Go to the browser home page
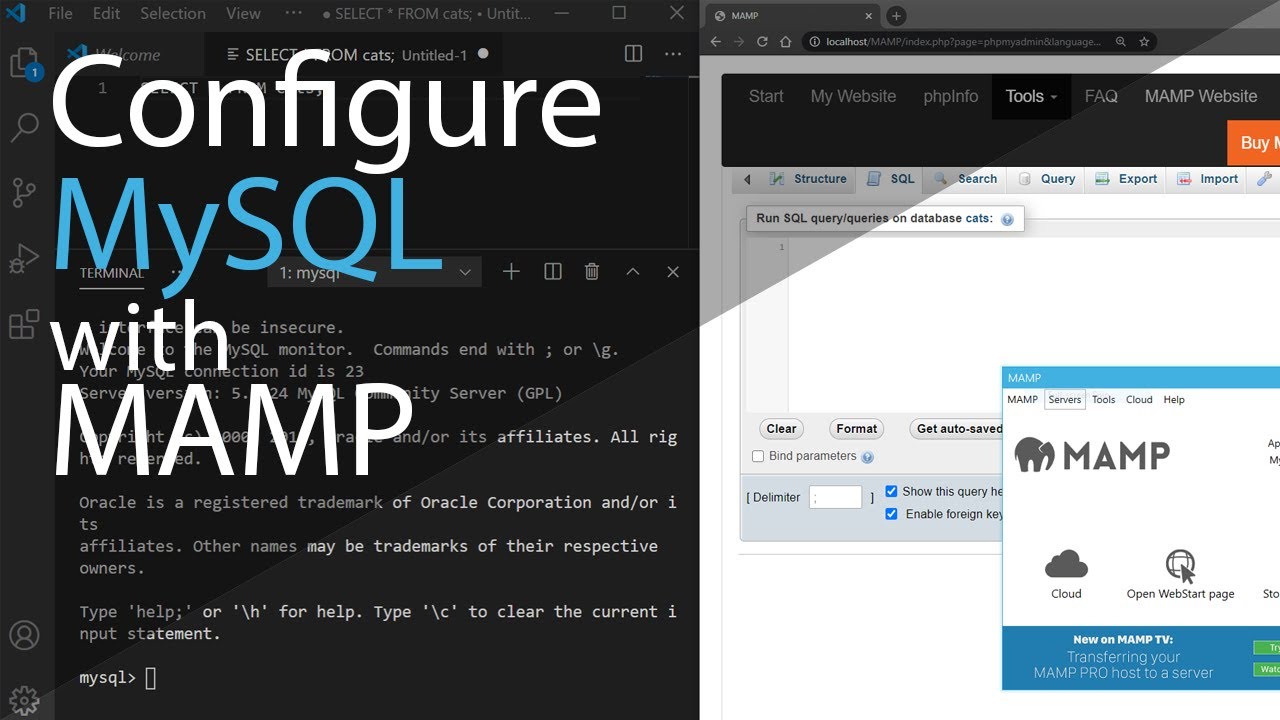This screenshot has height=720, width=1280. 786,42
